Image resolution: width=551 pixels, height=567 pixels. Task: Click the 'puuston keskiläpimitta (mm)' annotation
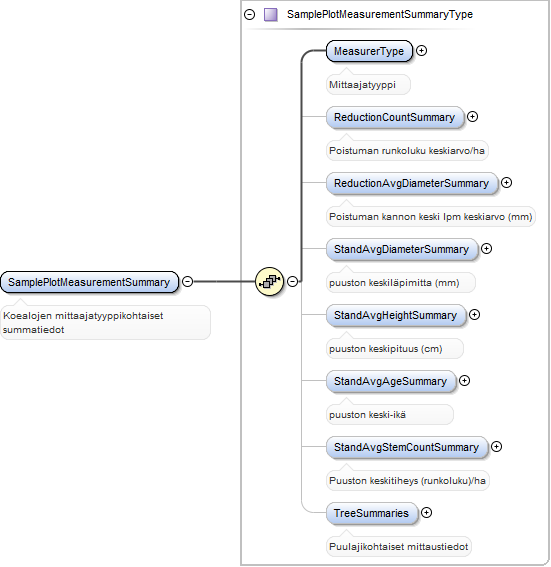[x=401, y=282]
